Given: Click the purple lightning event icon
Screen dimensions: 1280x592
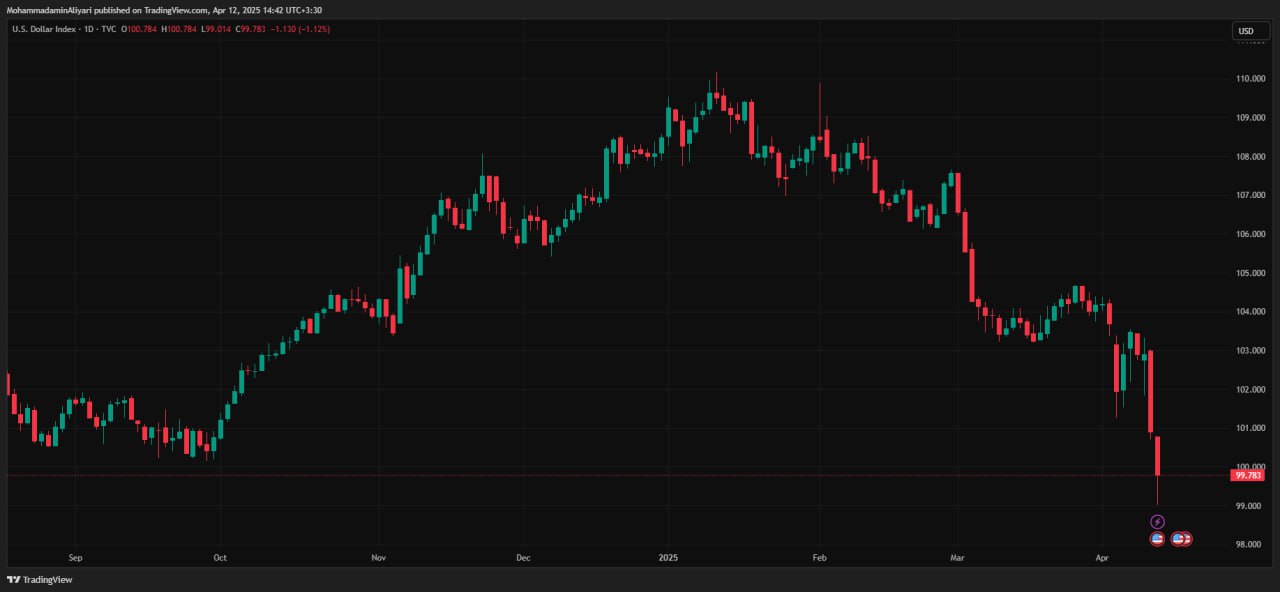Looking at the screenshot, I should [1158, 522].
